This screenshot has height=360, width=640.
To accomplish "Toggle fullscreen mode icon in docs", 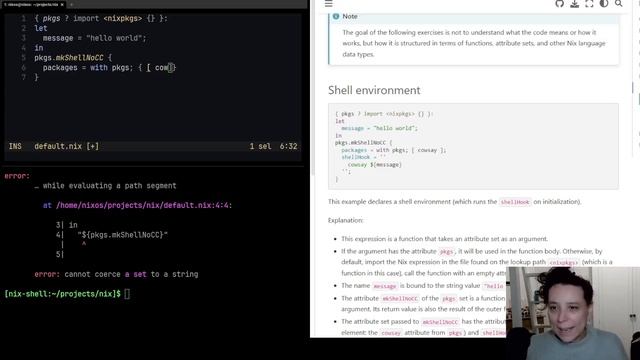I will point(589,4).
